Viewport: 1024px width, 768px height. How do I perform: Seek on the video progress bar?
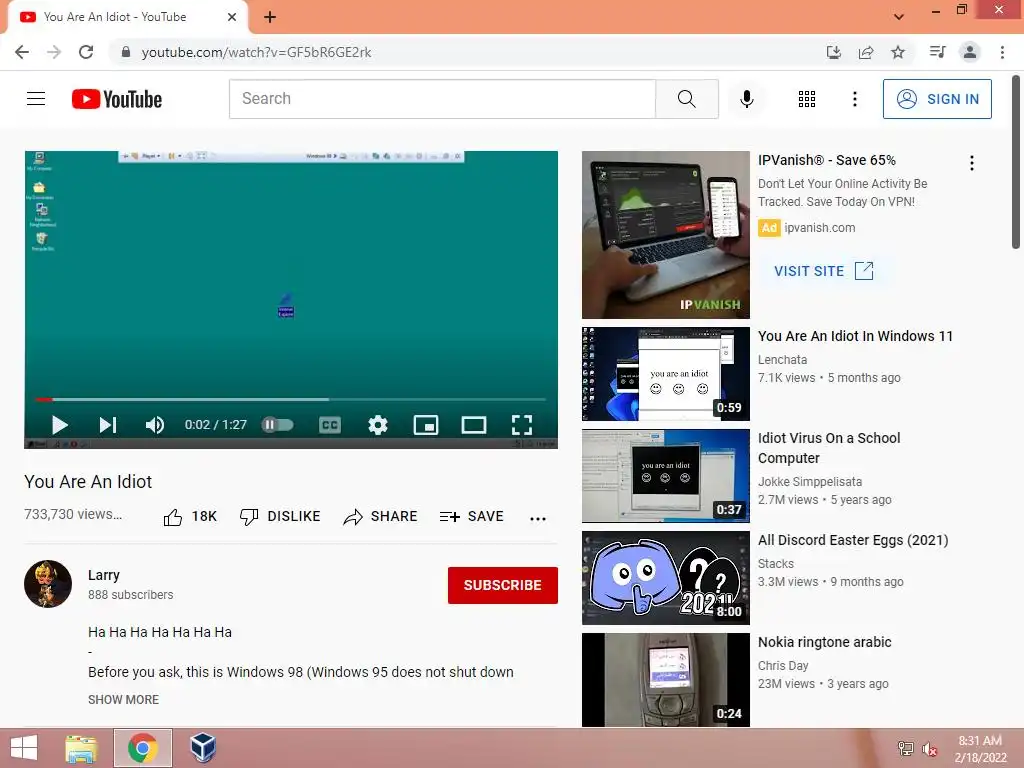click(291, 399)
